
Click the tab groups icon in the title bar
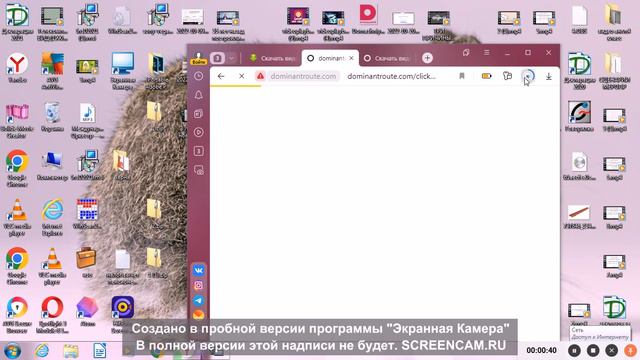(466, 52)
